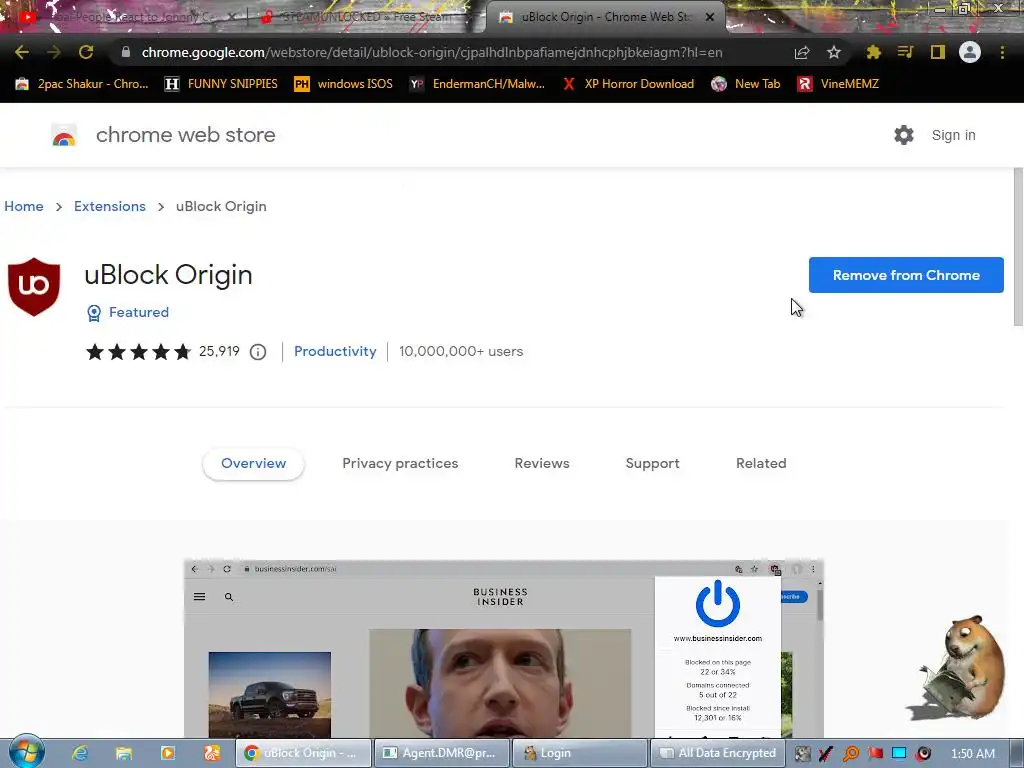This screenshot has height=768, width=1024.
Task: Open the Support tab
Action: click(x=652, y=464)
